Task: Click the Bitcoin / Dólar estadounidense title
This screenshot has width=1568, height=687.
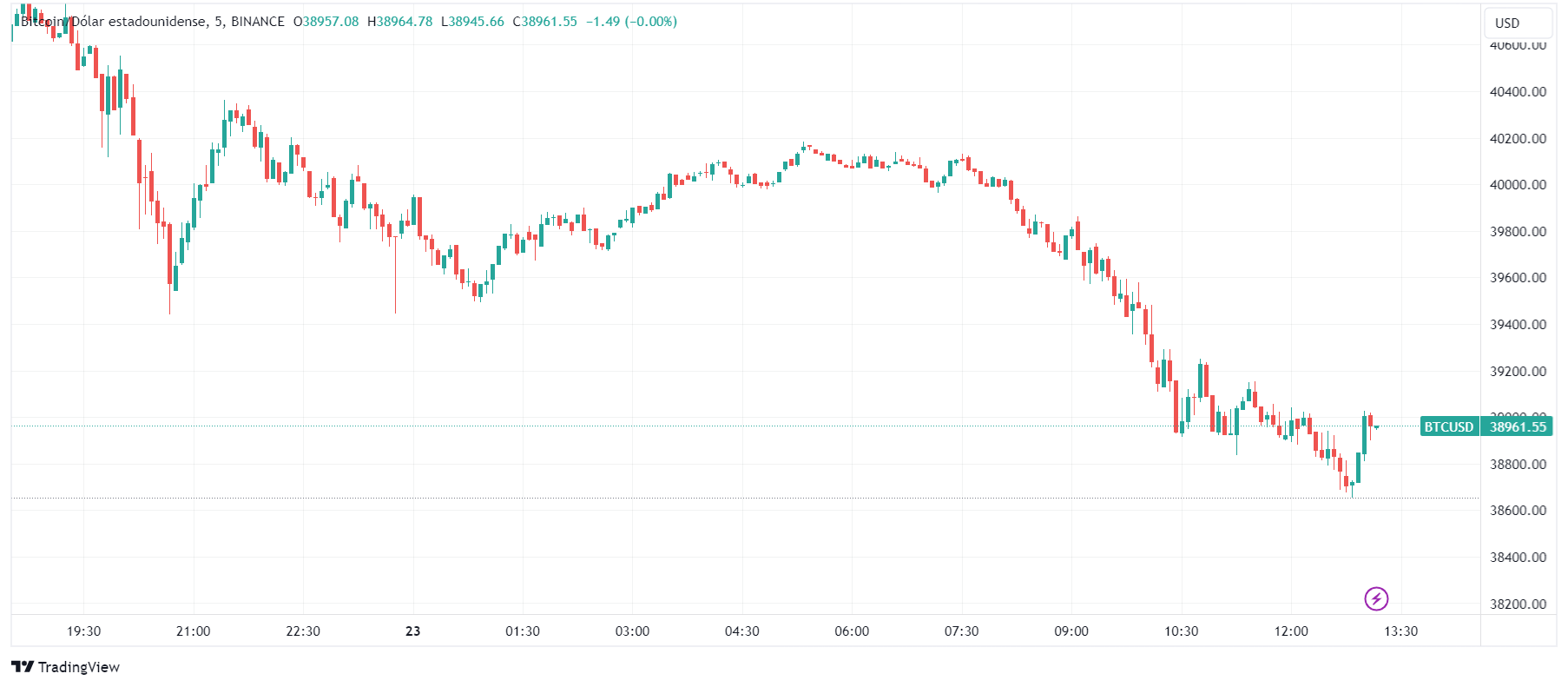Action: (113, 22)
